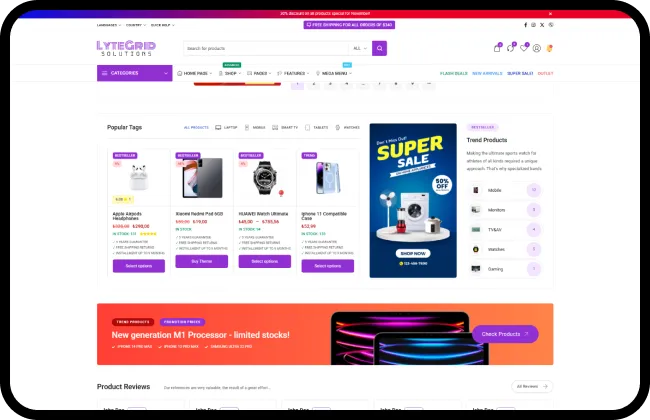Expand the Categories dropdown menu

135,73
